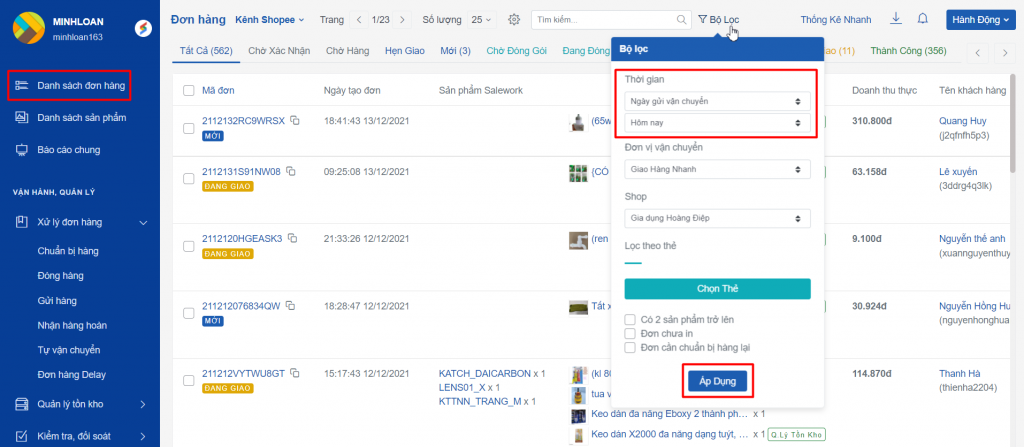
Task: Open the 'Giao Hàng Nhanh' carrier dropdown
Action: pos(717,170)
